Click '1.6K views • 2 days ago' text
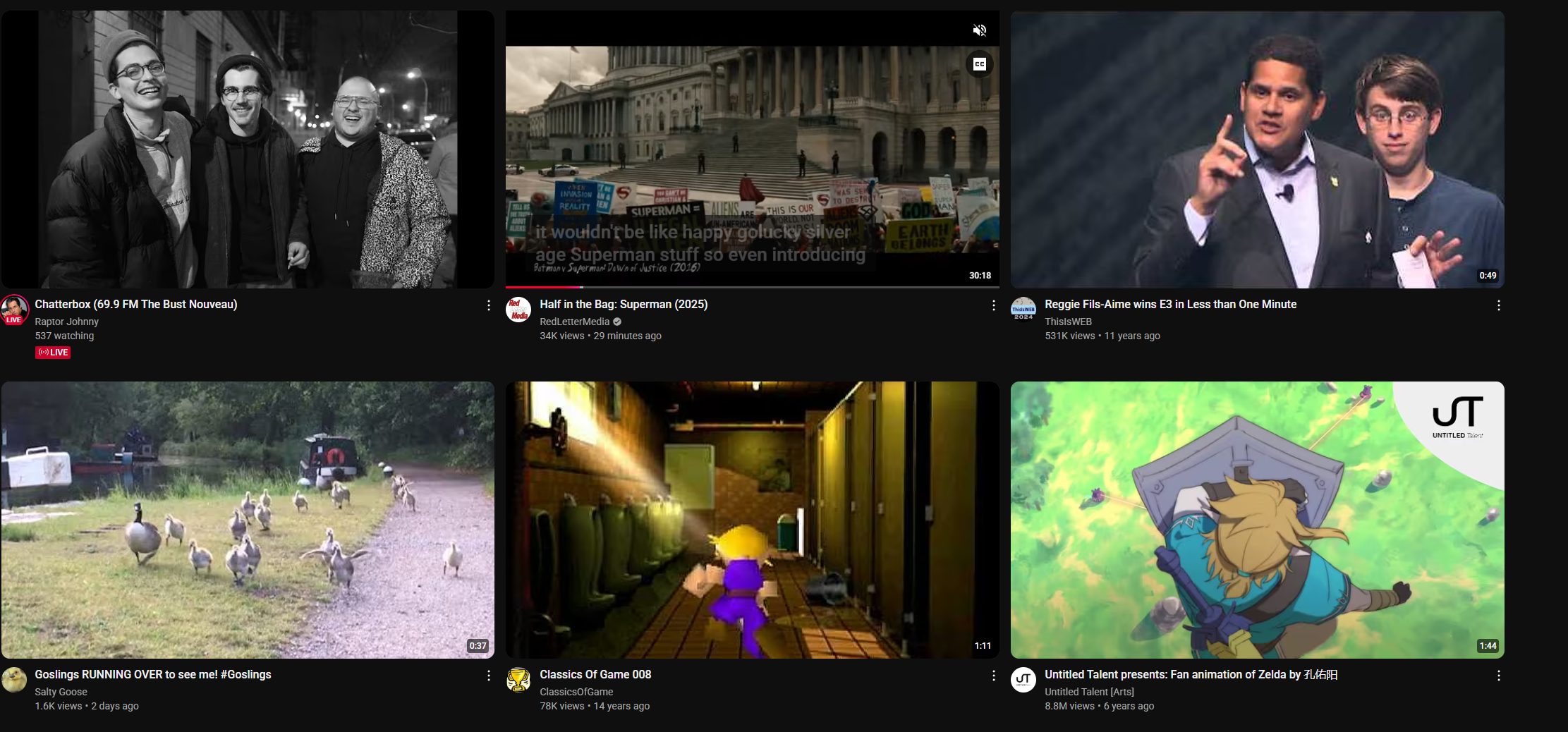This screenshot has height=732, width=1568. point(87,706)
